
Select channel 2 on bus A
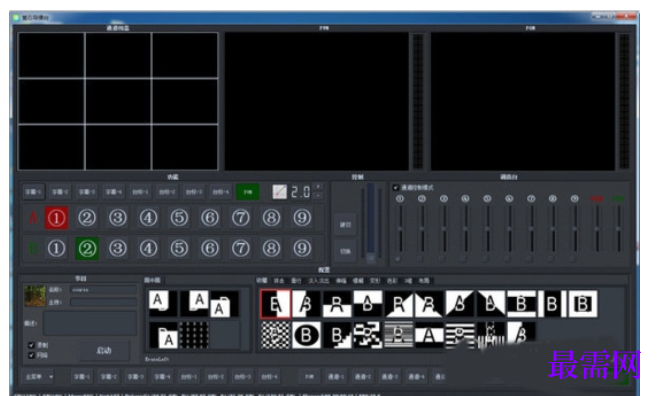[x=87, y=218]
